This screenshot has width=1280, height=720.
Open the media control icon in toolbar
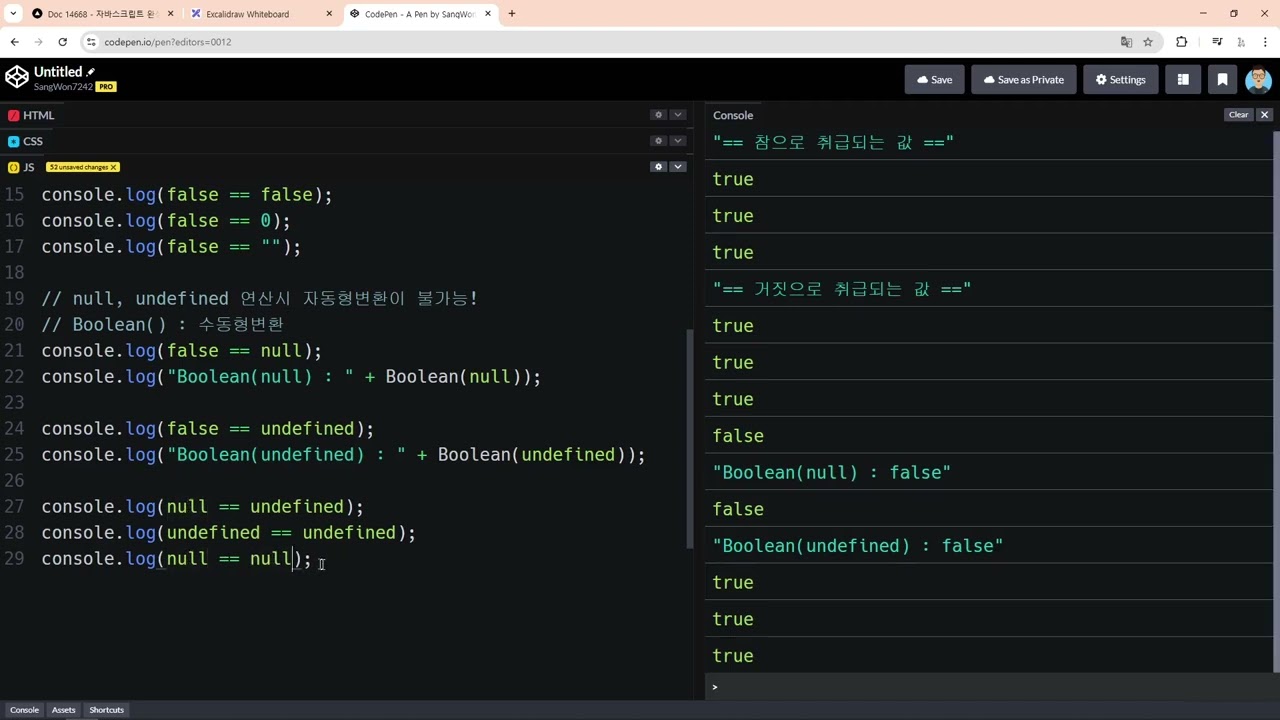click(x=1217, y=42)
